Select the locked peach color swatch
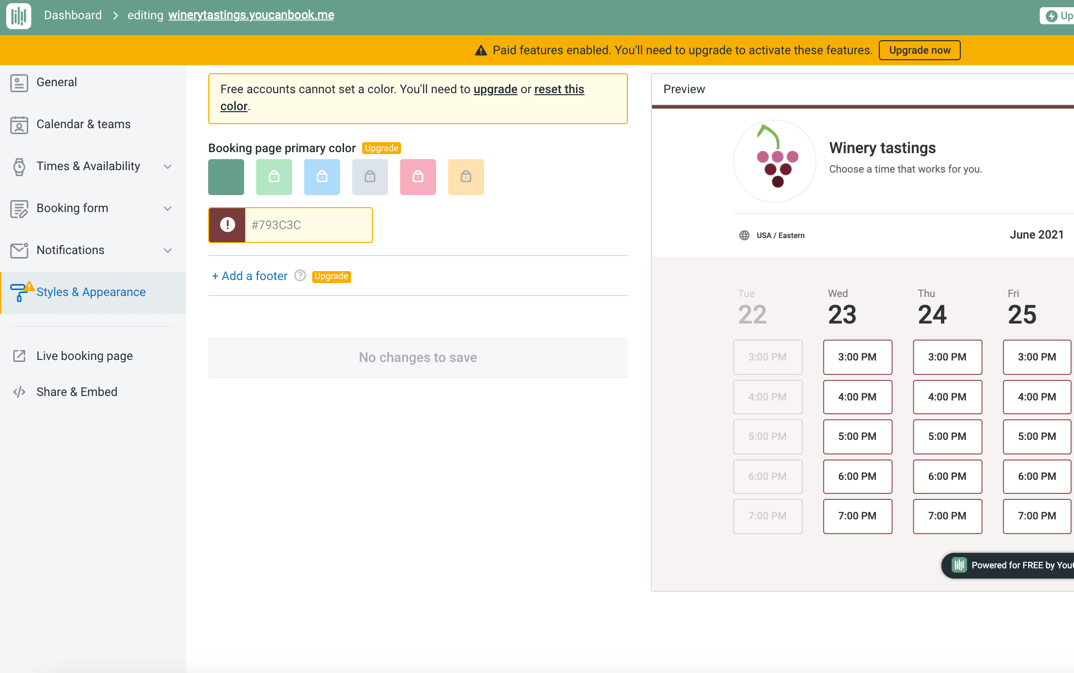Screen dimensions: 1074x673 tap(466, 177)
